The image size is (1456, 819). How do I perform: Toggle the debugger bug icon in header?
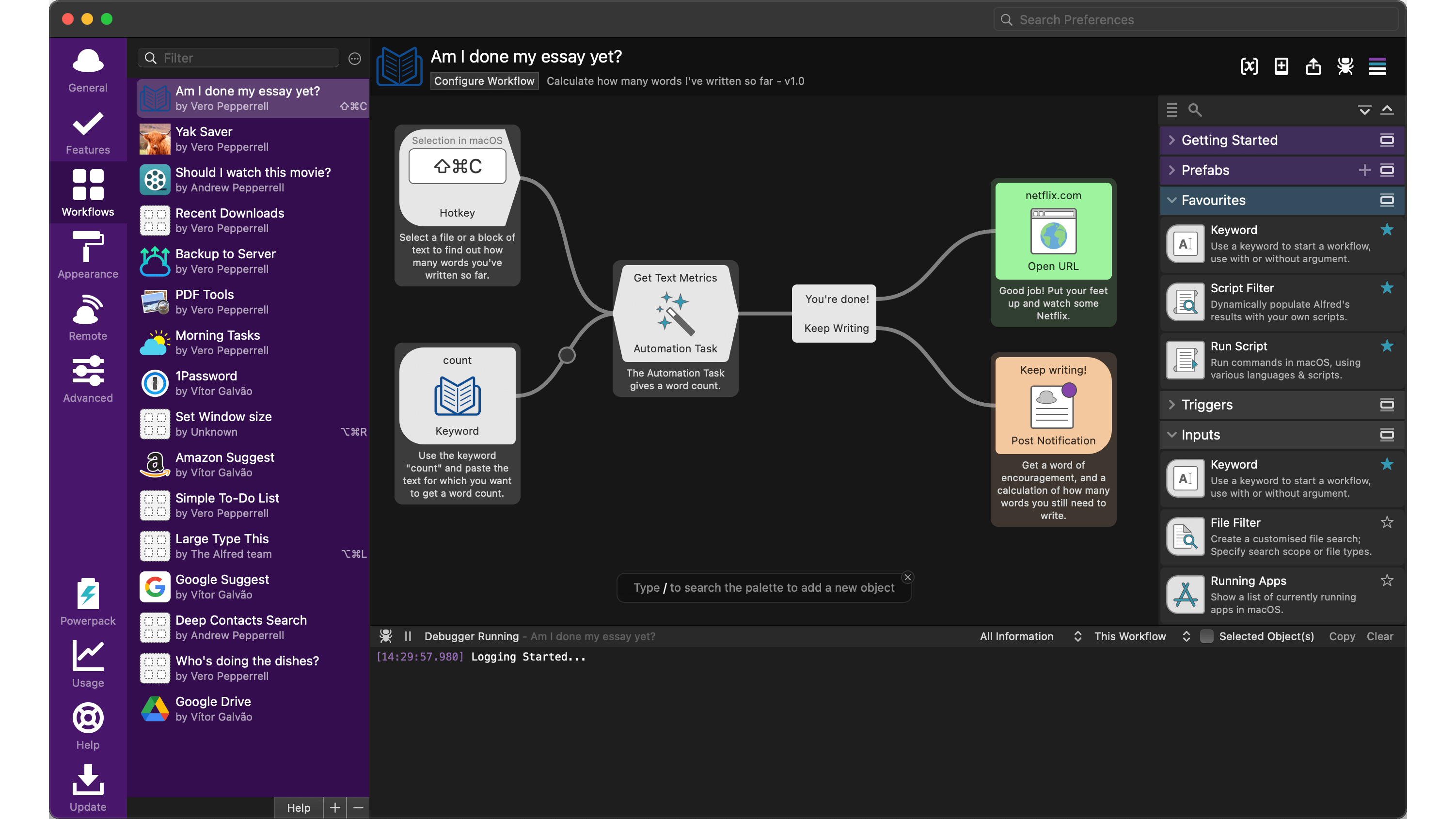(x=1345, y=67)
